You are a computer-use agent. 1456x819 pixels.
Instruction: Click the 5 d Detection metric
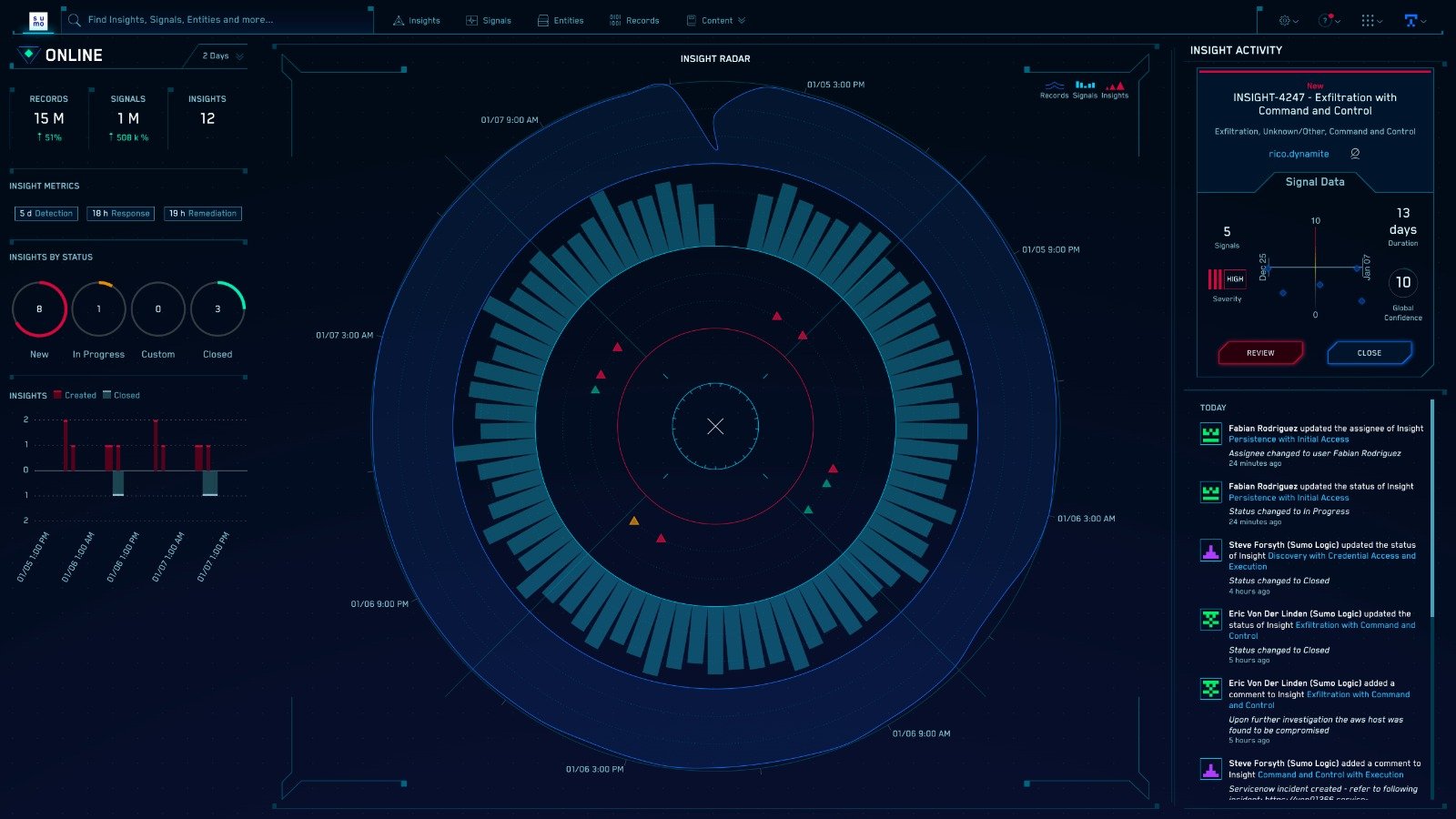pos(46,213)
